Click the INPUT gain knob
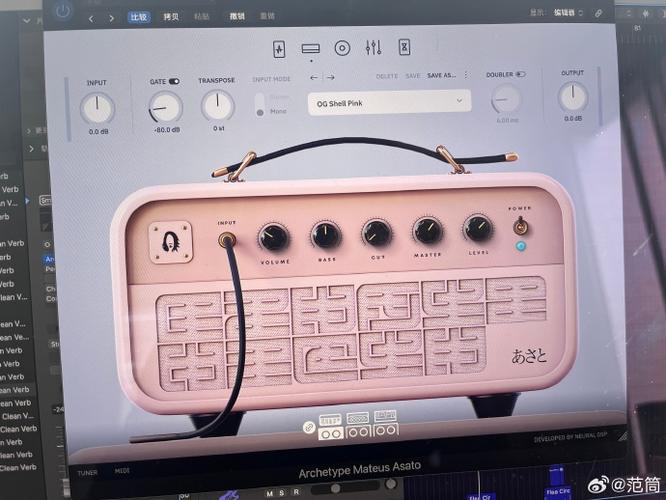This screenshot has height=500, width=666. pyautogui.click(x=97, y=108)
